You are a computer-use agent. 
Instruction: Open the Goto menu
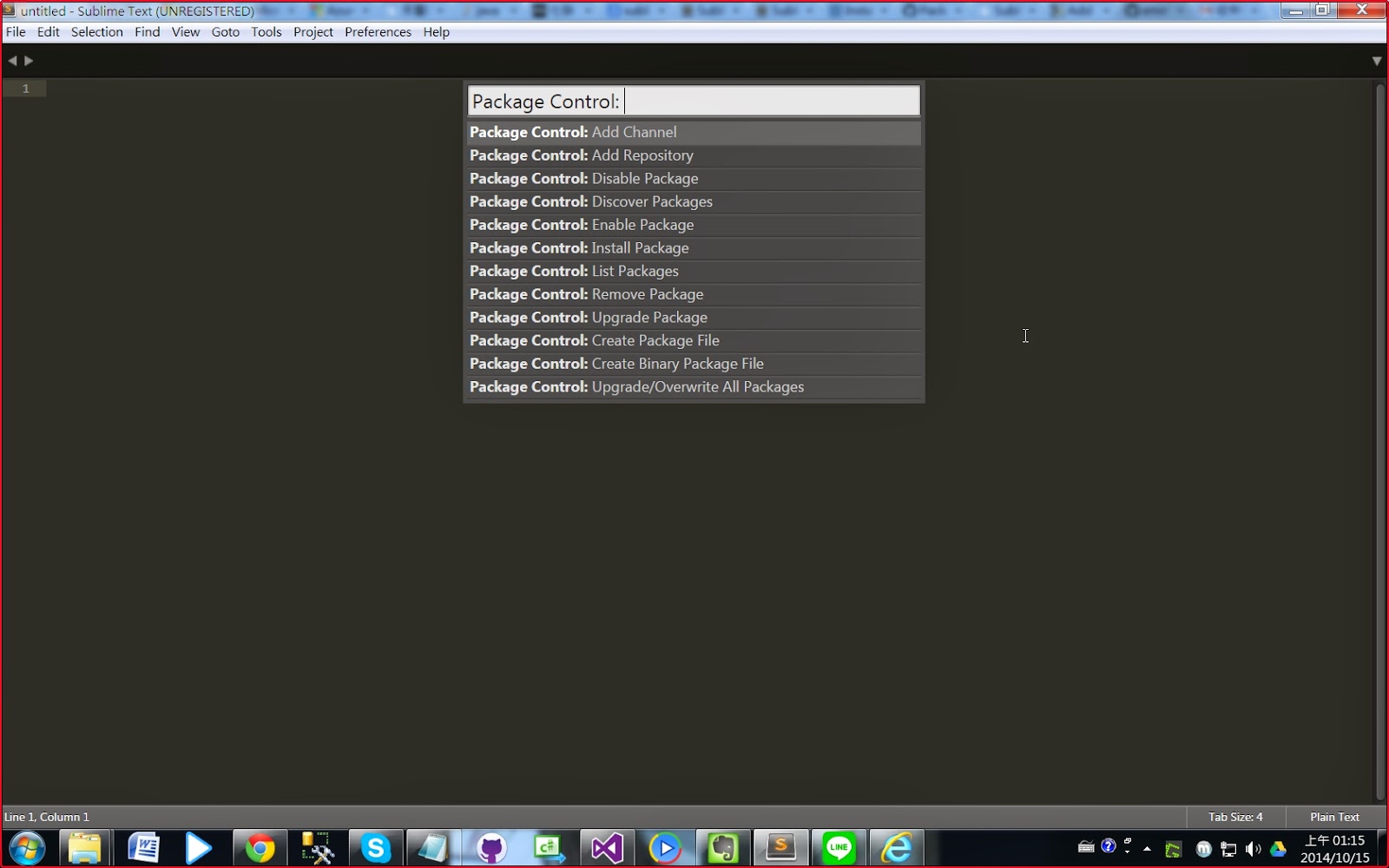226,32
